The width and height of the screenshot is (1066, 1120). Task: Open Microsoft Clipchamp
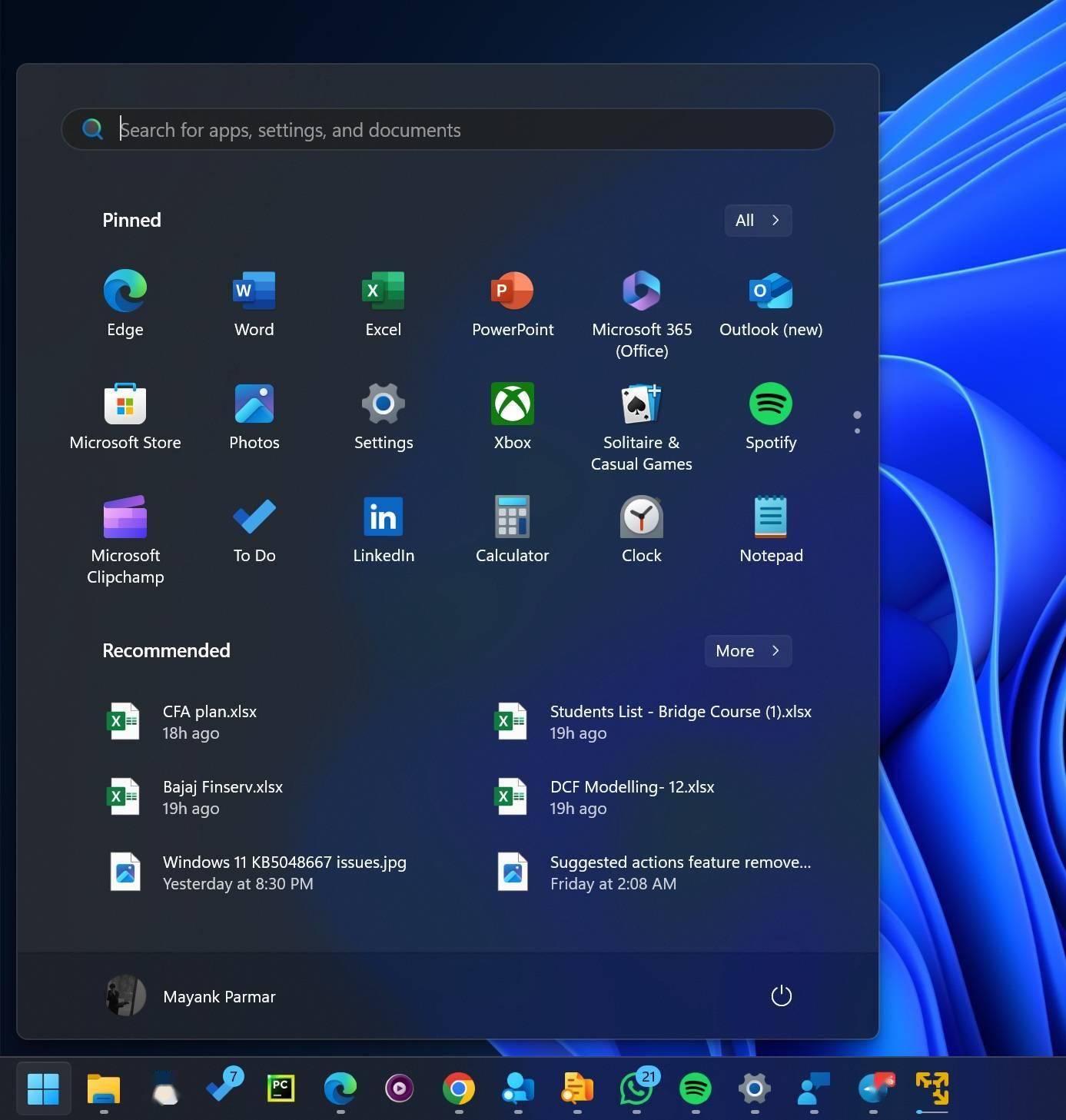pos(125,540)
